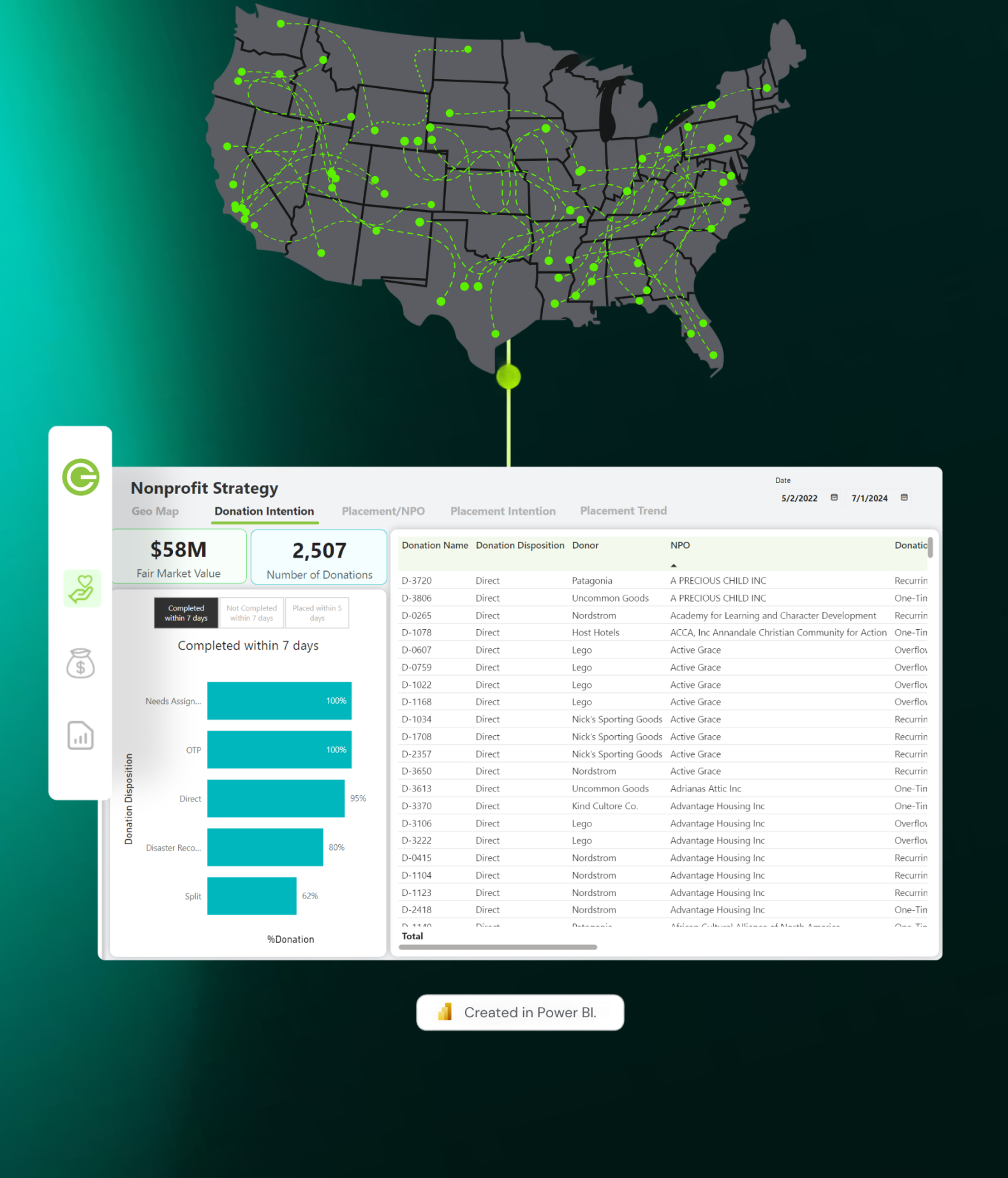1008x1178 pixels.
Task: Select the Not Completed within 7 days filter
Action: 251,613
